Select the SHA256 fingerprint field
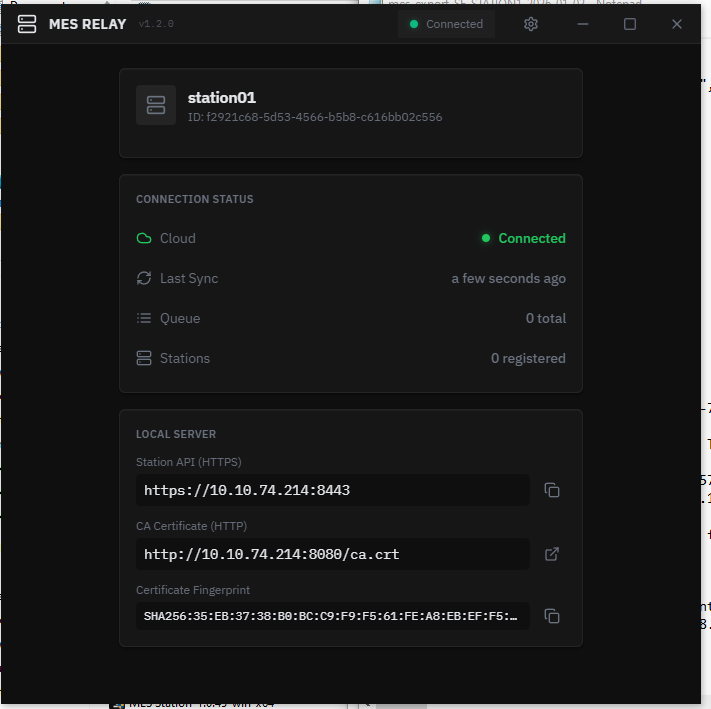 click(332, 616)
